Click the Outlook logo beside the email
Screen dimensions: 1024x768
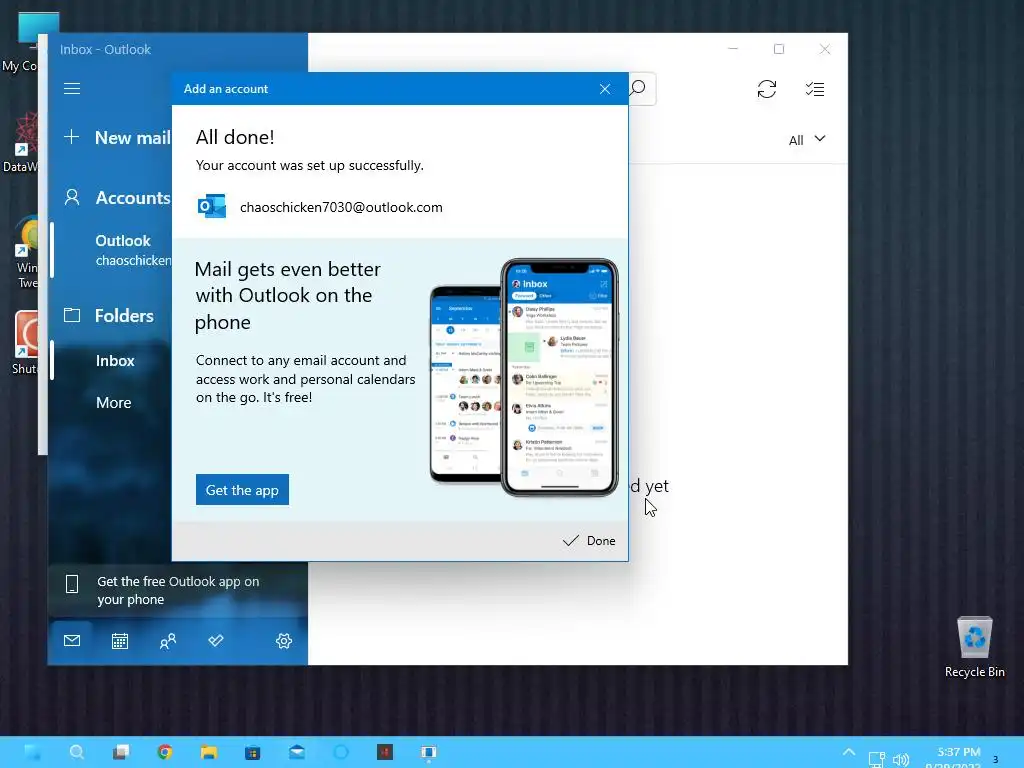[212, 206]
